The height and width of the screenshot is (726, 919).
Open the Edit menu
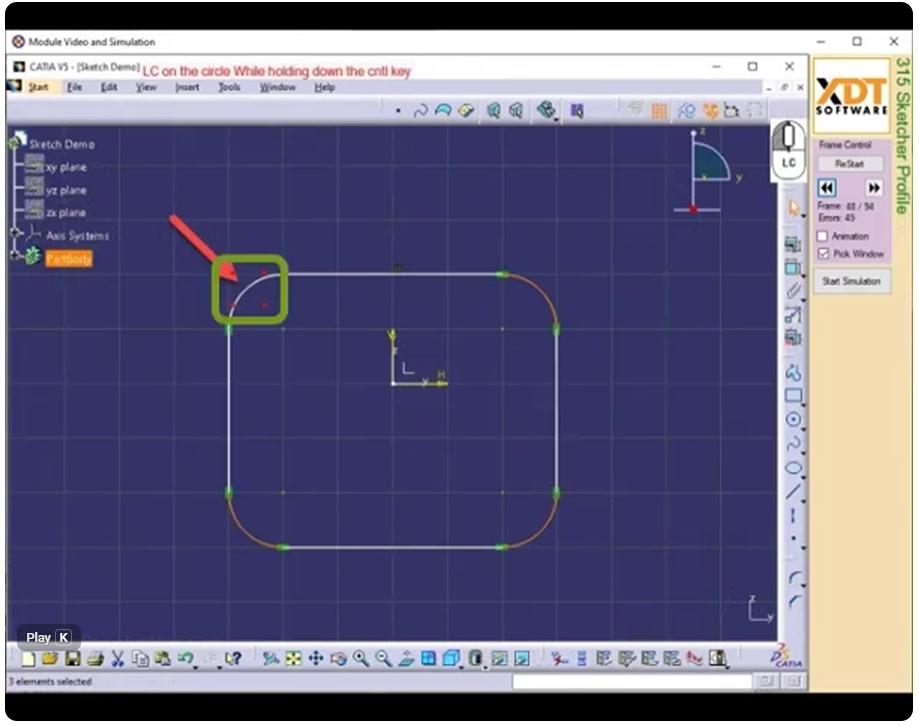(x=109, y=87)
